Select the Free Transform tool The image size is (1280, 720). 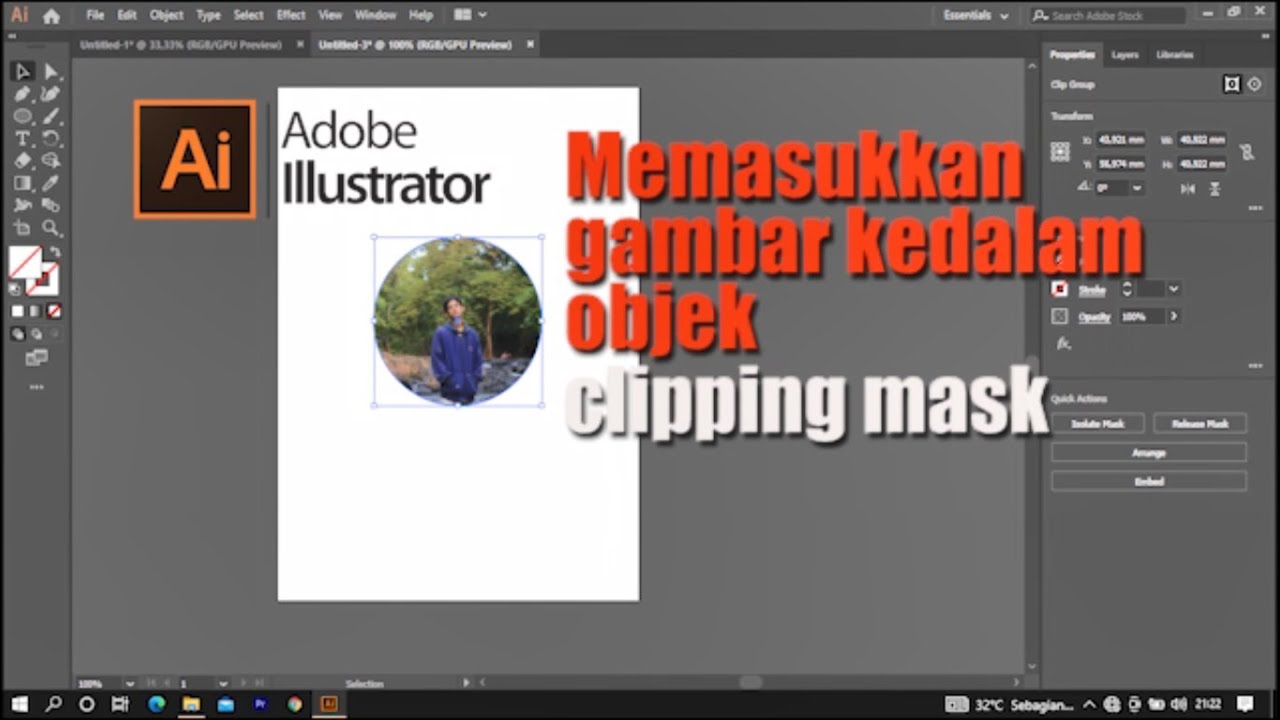click(22, 205)
